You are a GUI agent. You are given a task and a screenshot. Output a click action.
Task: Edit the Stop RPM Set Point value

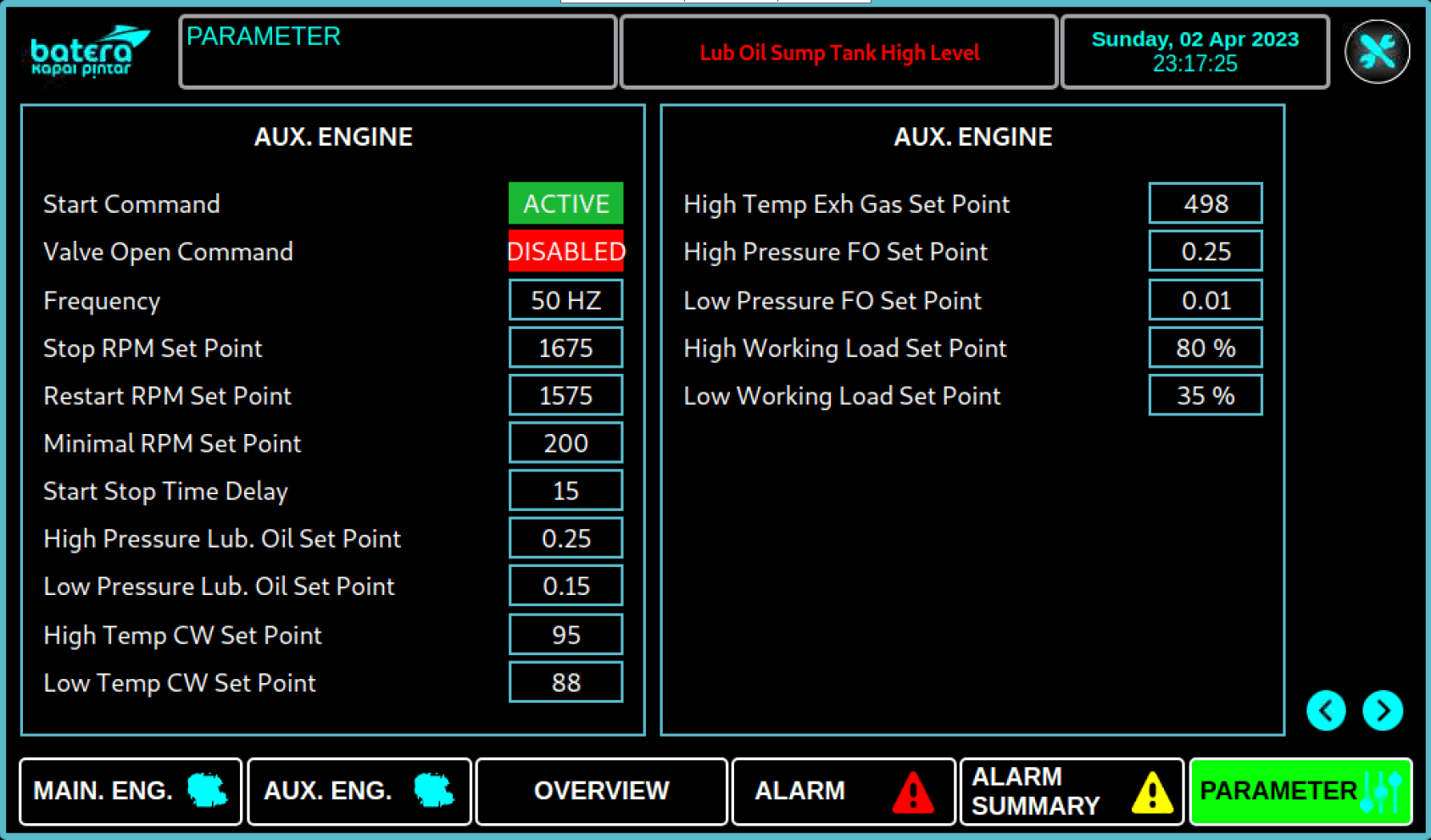(x=565, y=348)
